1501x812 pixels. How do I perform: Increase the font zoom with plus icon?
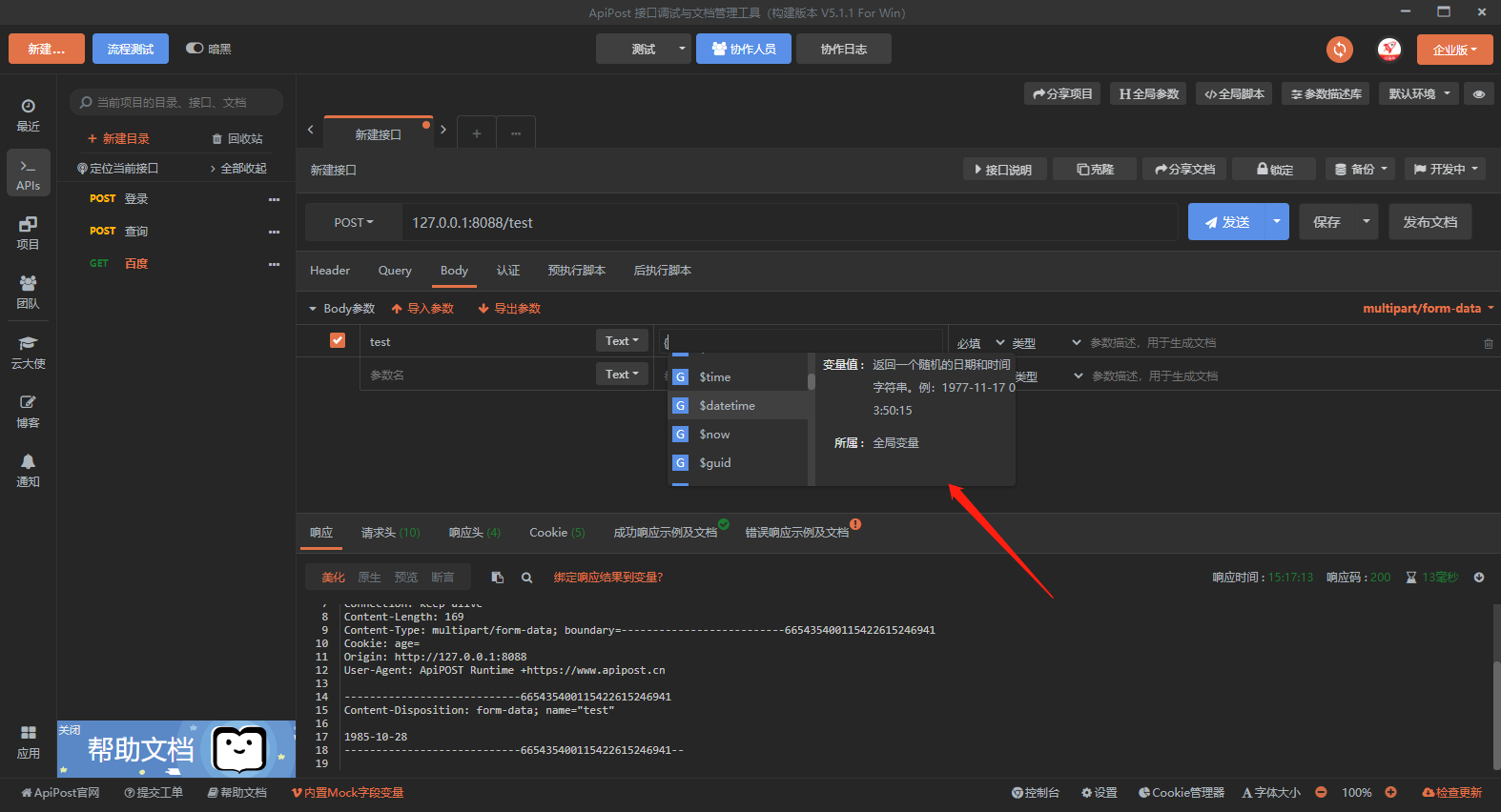click(1390, 792)
